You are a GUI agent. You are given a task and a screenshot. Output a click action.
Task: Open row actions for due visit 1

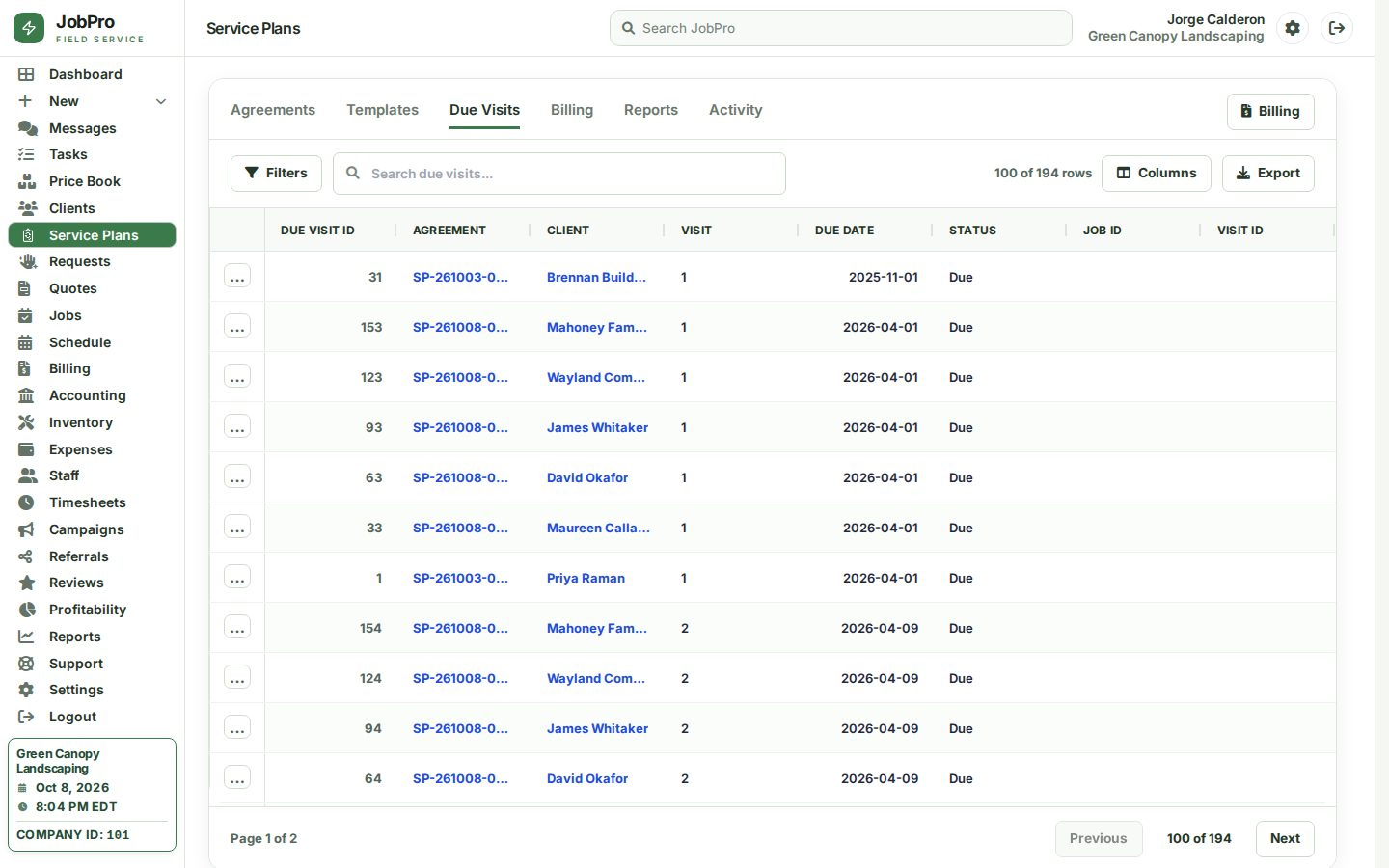tap(237, 578)
